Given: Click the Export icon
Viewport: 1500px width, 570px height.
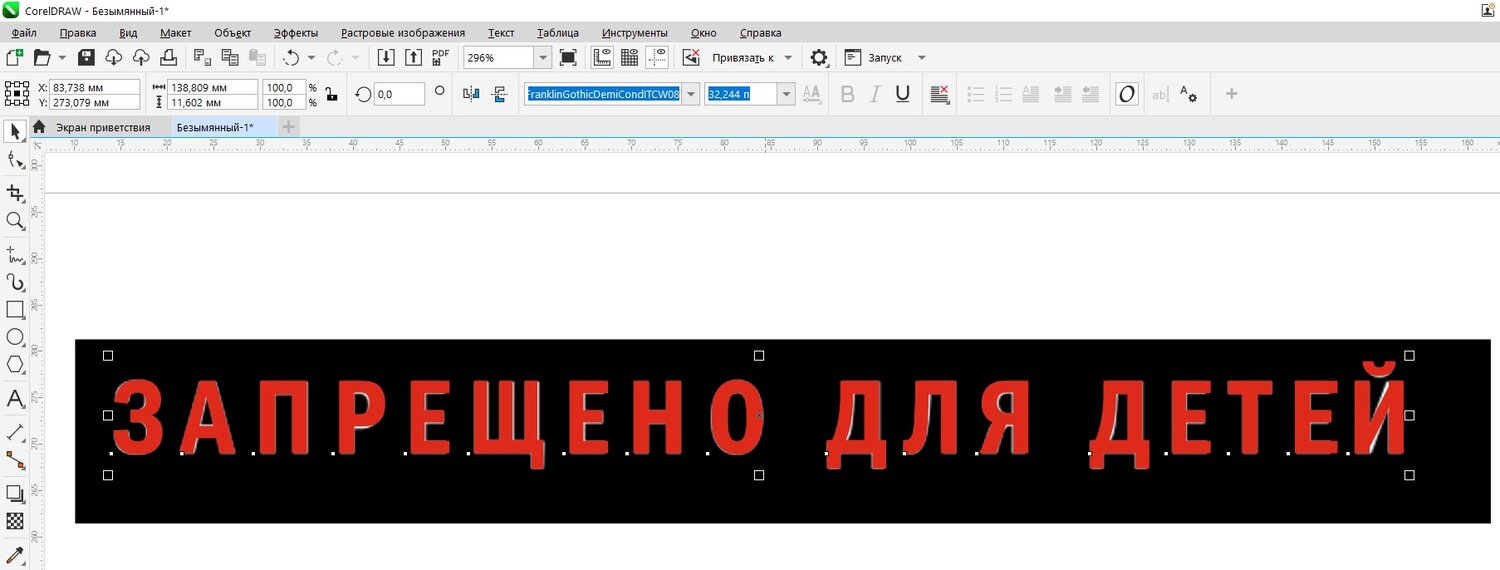Looking at the screenshot, I should tap(413, 58).
